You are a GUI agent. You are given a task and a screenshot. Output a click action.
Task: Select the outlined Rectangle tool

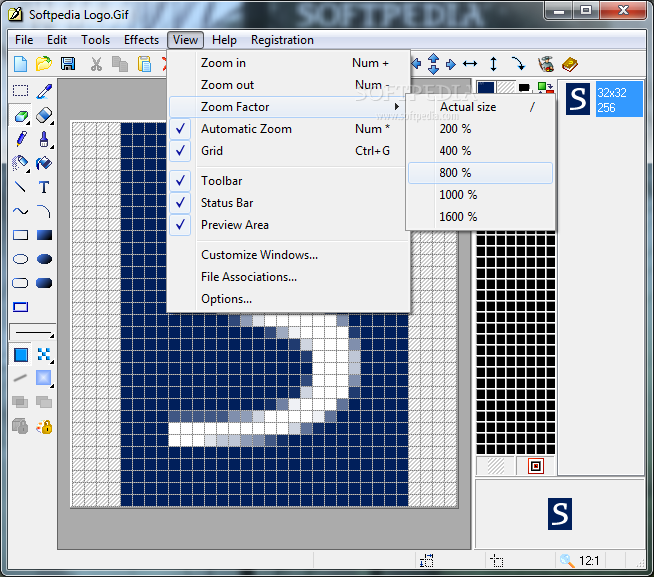click(x=20, y=235)
